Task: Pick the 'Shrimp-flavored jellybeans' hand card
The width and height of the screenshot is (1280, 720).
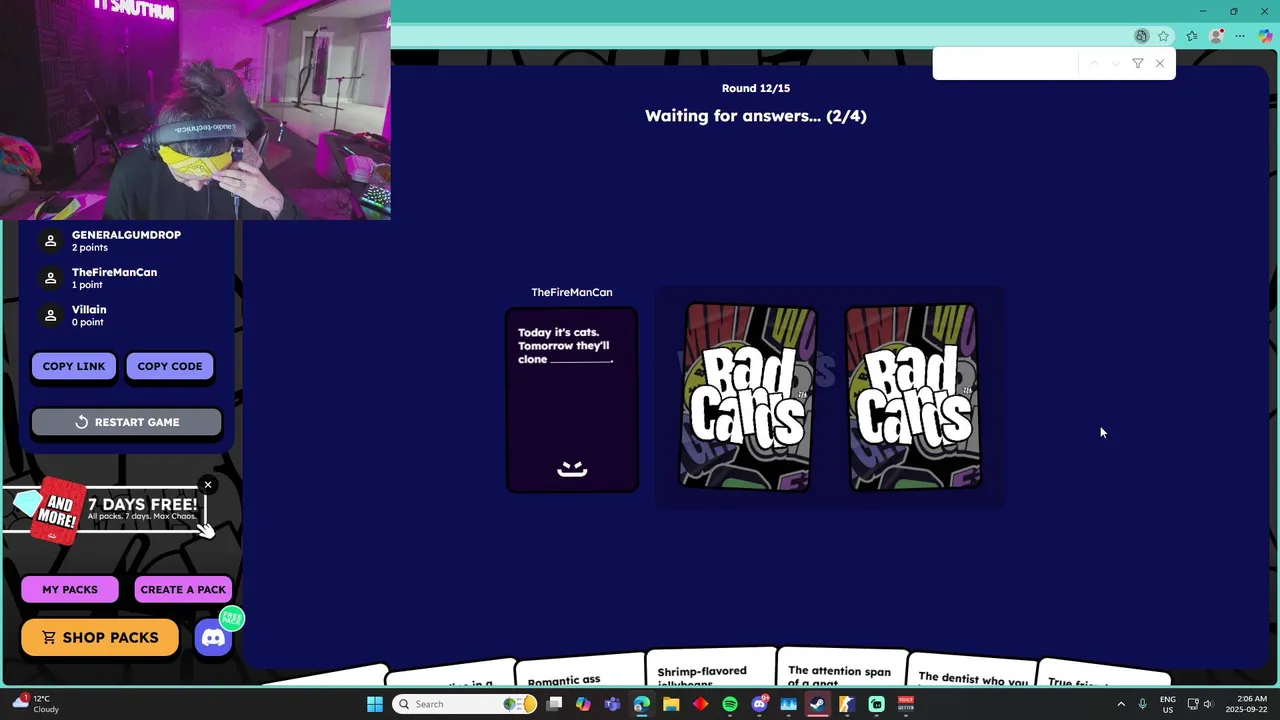Action: click(x=711, y=667)
